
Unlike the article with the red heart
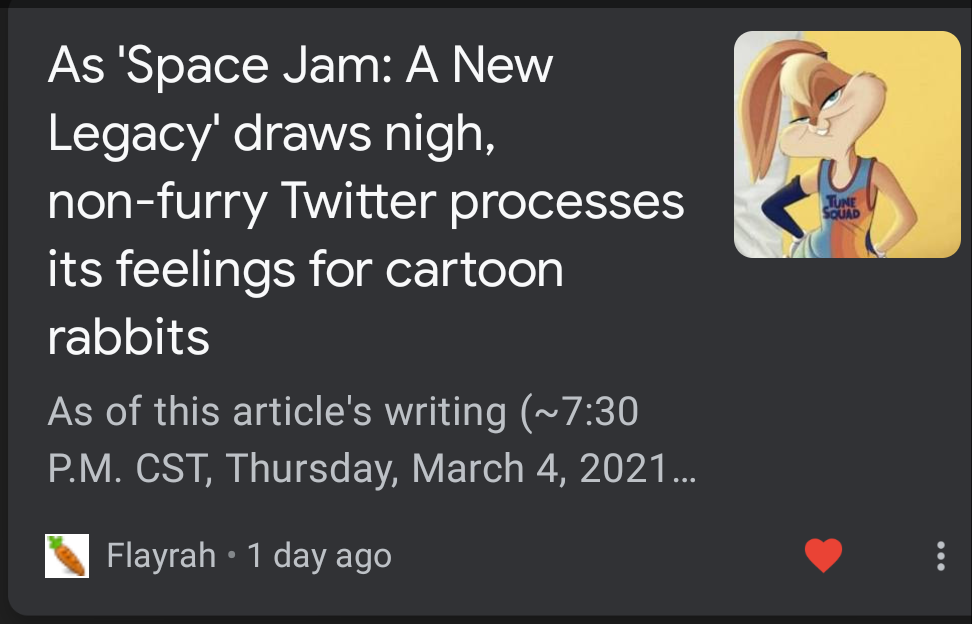pyautogui.click(x=823, y=555)
